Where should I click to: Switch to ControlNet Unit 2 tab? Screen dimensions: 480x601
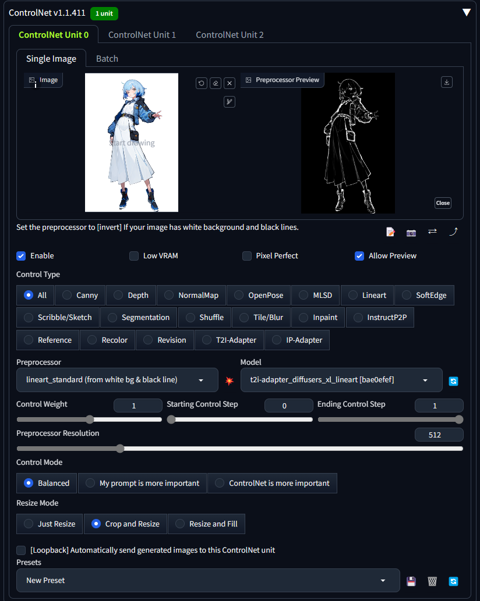(230, 34)
